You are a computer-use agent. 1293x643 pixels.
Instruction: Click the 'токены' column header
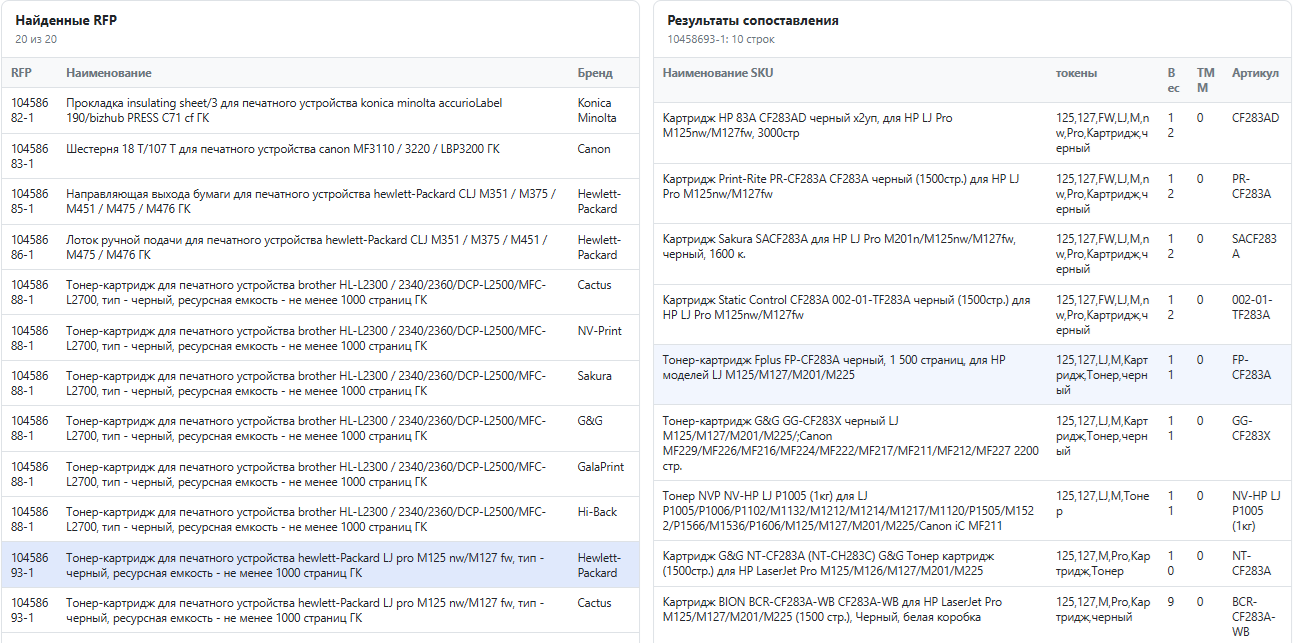tap(1077, 73)
